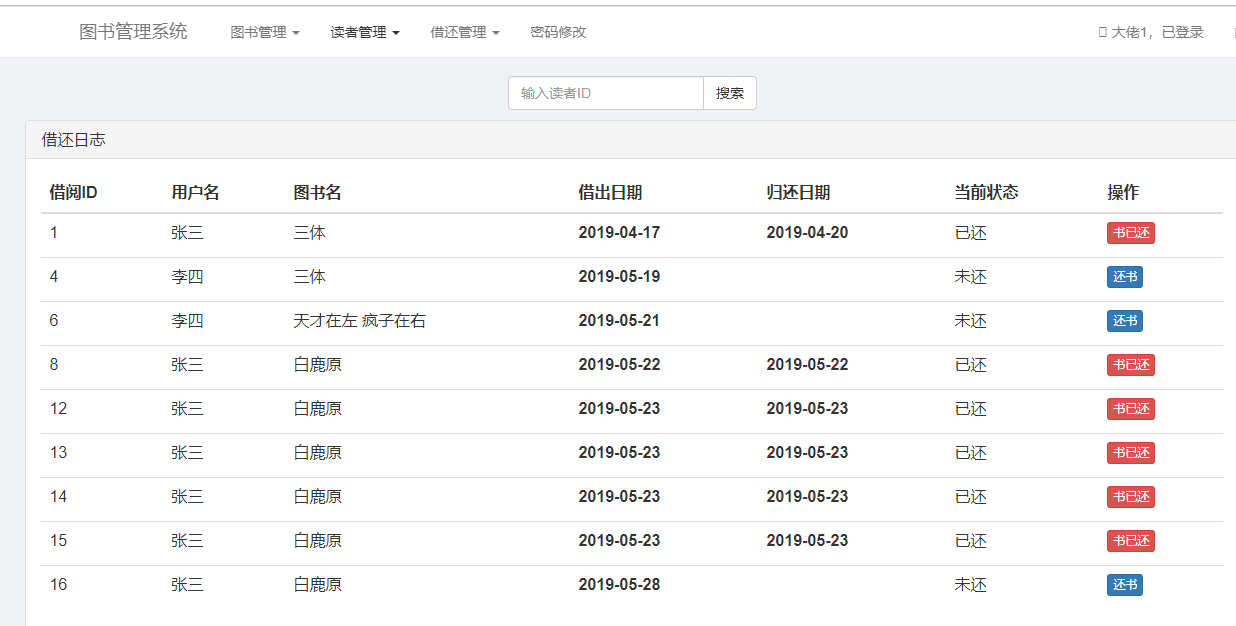Click the 输入读者ID search field

coord(606,93)
